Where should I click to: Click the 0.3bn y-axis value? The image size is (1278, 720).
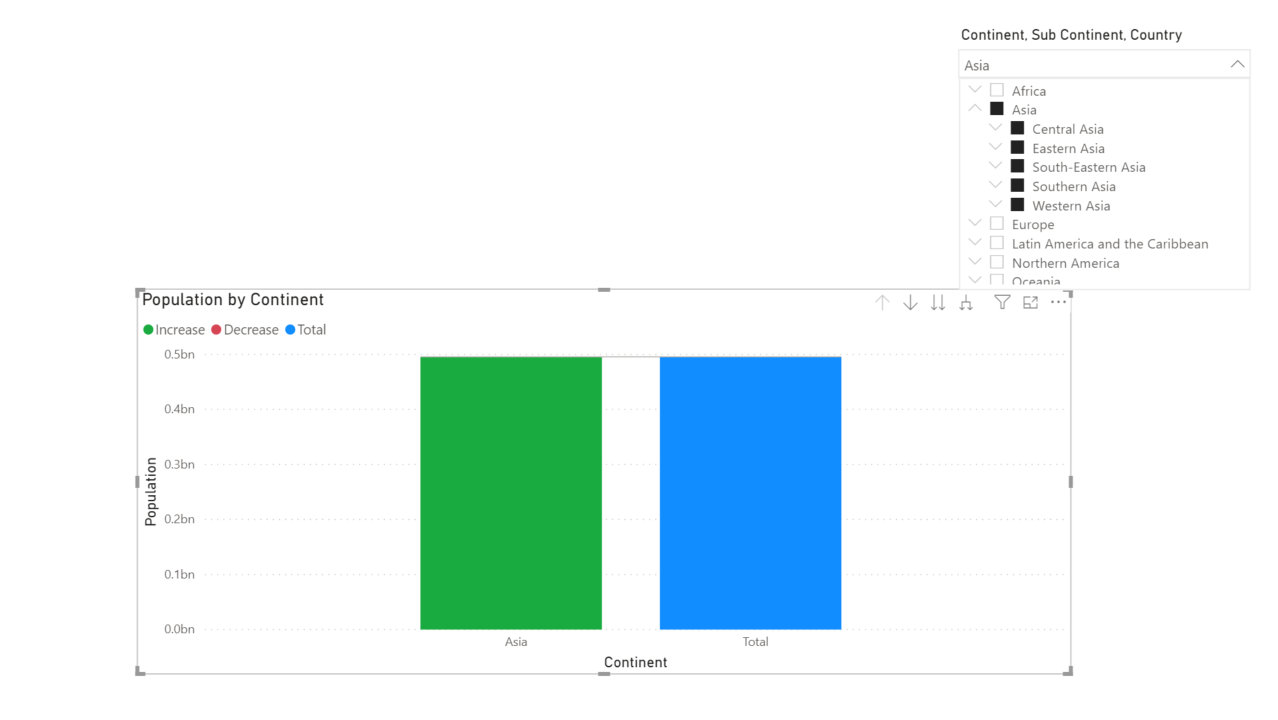180,464
